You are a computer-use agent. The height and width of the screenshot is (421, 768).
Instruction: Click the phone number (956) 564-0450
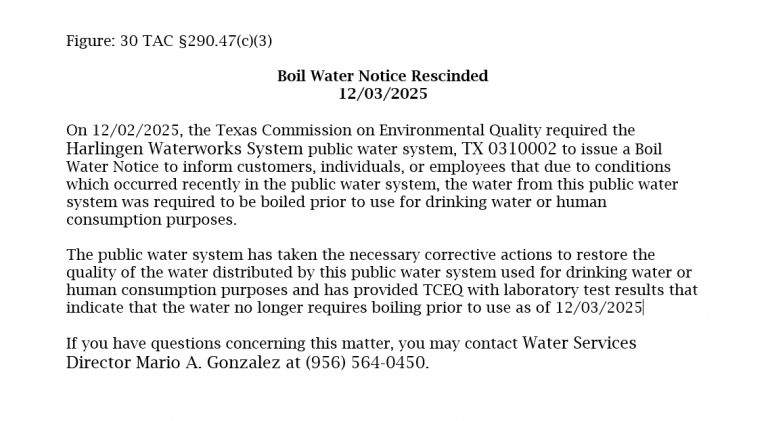tap(366, 363)
